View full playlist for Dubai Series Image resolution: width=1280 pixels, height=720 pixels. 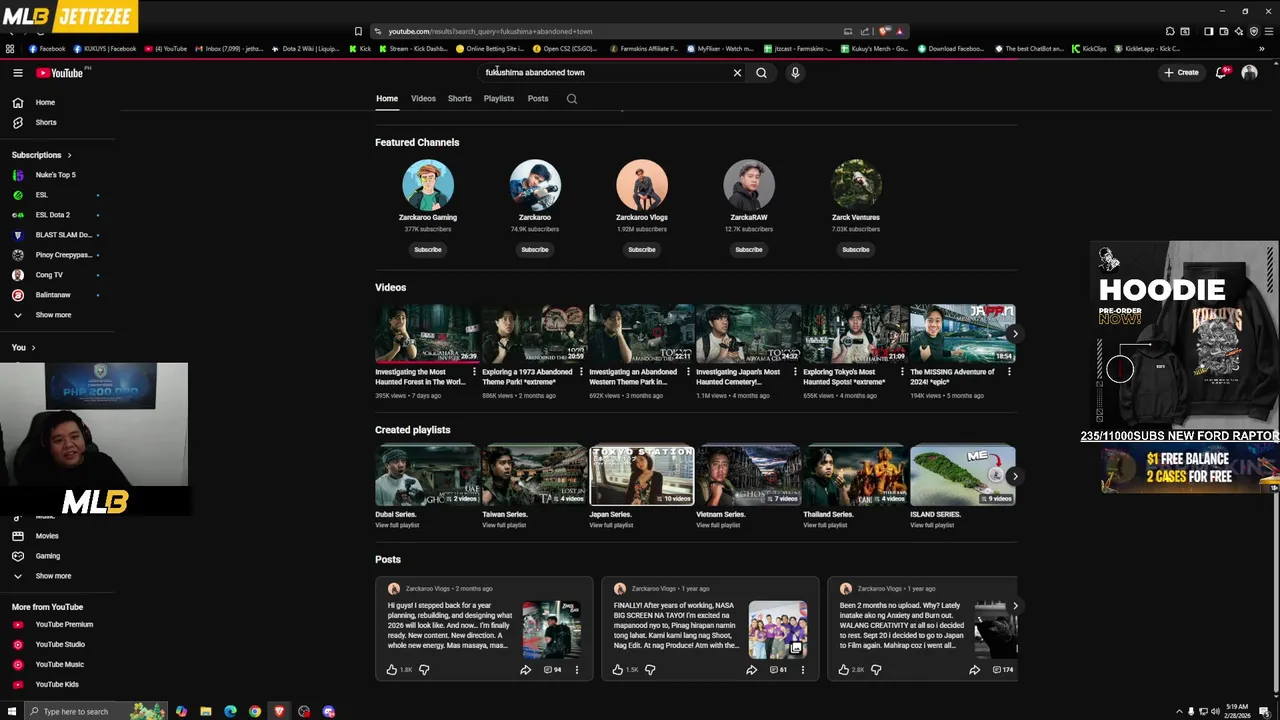(397, 525)
